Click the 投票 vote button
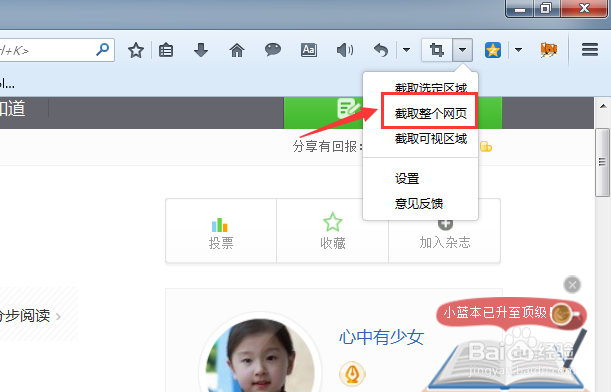 pos(221,231)
